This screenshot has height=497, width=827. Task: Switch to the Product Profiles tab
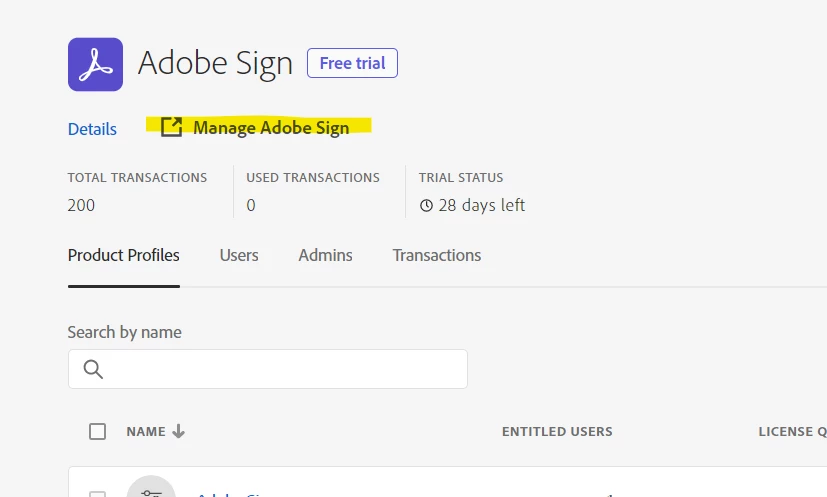[x=124, y=255]
